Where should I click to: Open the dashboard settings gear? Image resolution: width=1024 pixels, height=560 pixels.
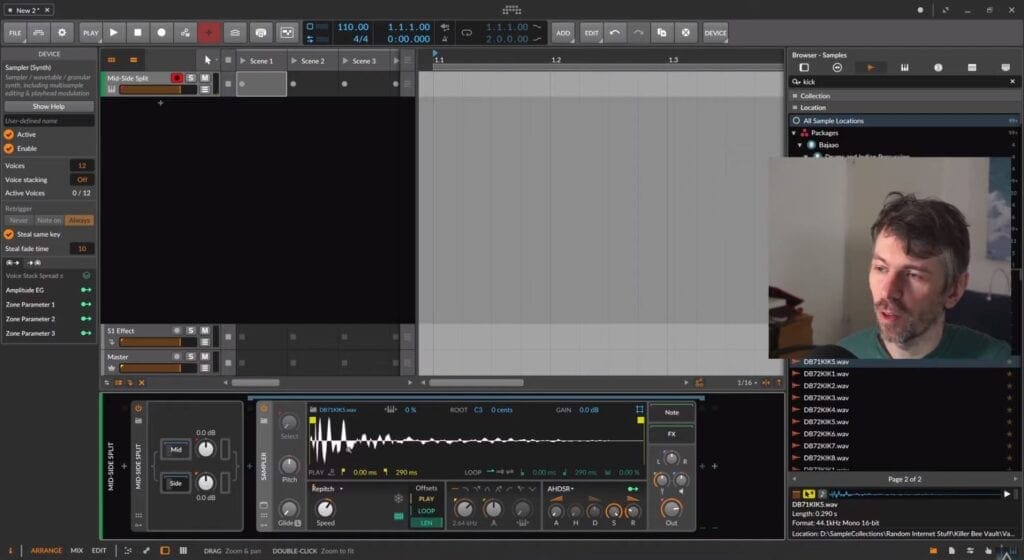[x=62, y=33]
